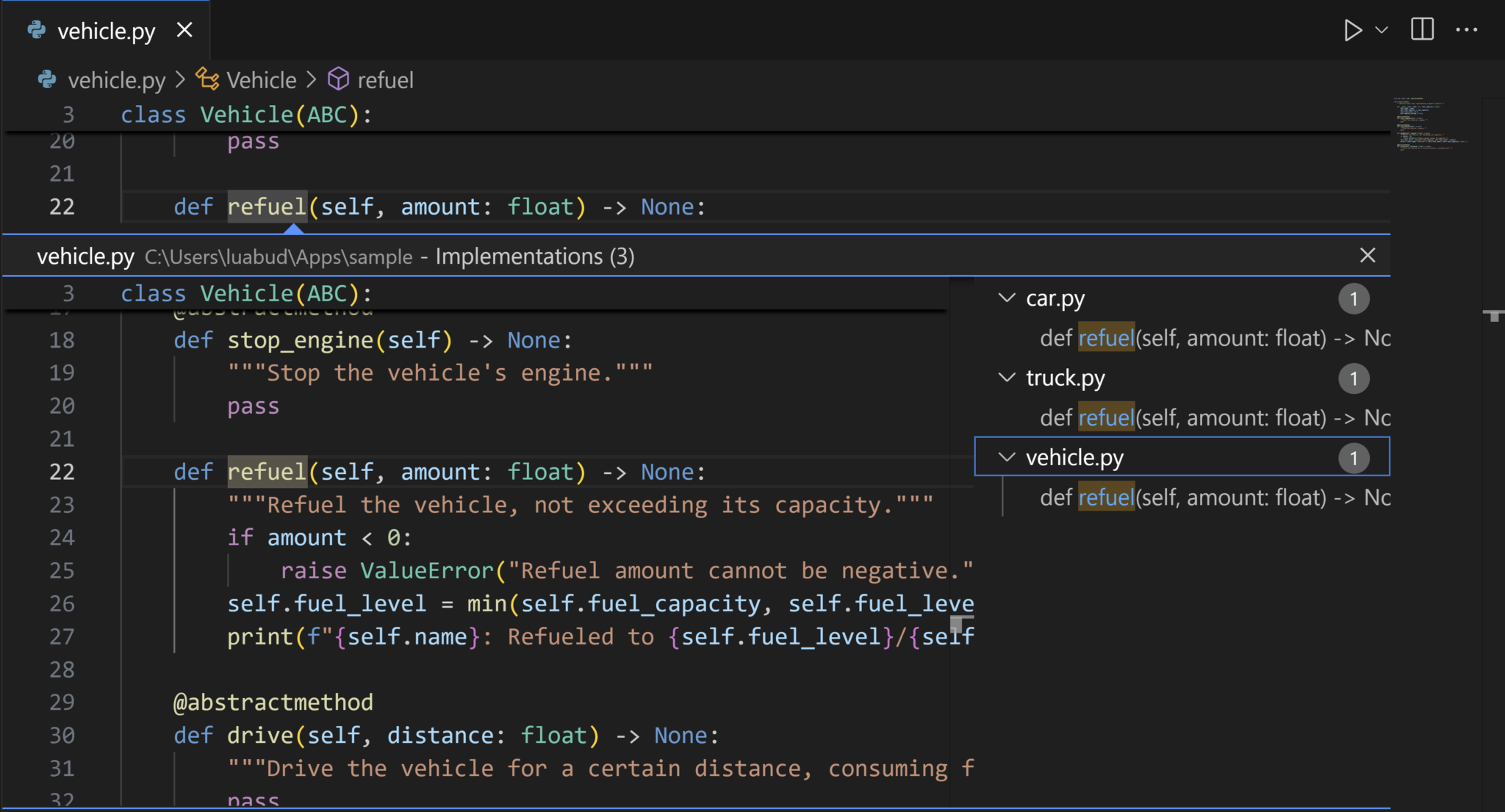The image size is (1505, 812).
Task: Open the run options dropdown next to the play button
Action: 1382,29
